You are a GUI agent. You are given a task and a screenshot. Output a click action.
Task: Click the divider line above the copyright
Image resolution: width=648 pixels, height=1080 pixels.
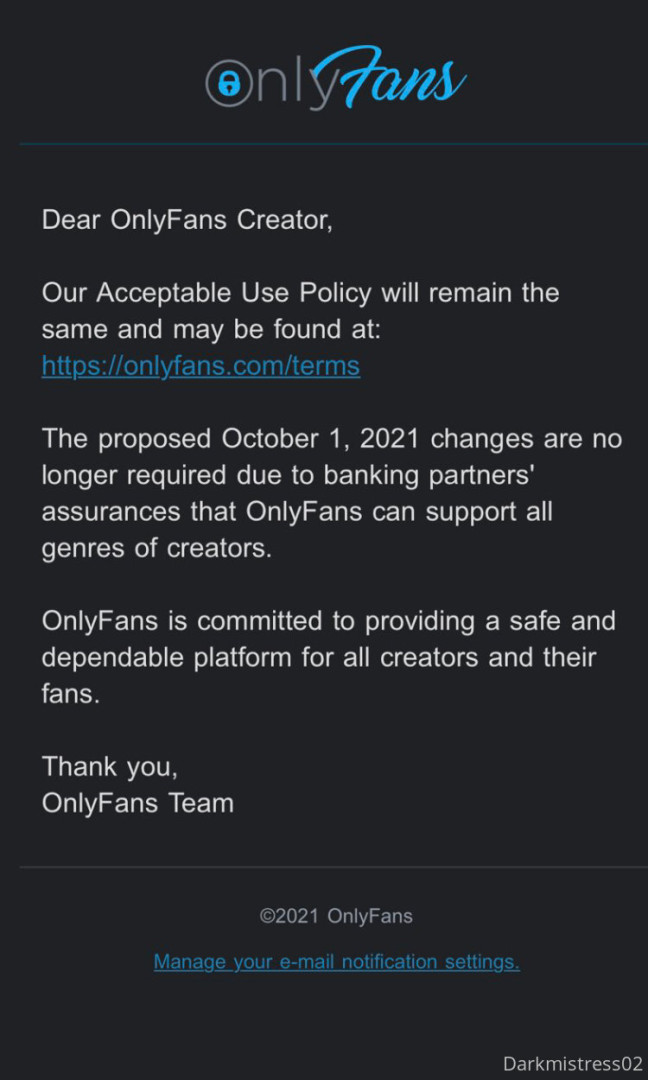[334, 867]
